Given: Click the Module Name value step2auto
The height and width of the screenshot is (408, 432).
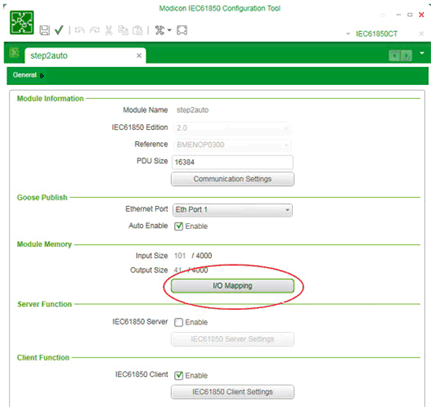Looking at the screenshot, I should click(193, 110).
